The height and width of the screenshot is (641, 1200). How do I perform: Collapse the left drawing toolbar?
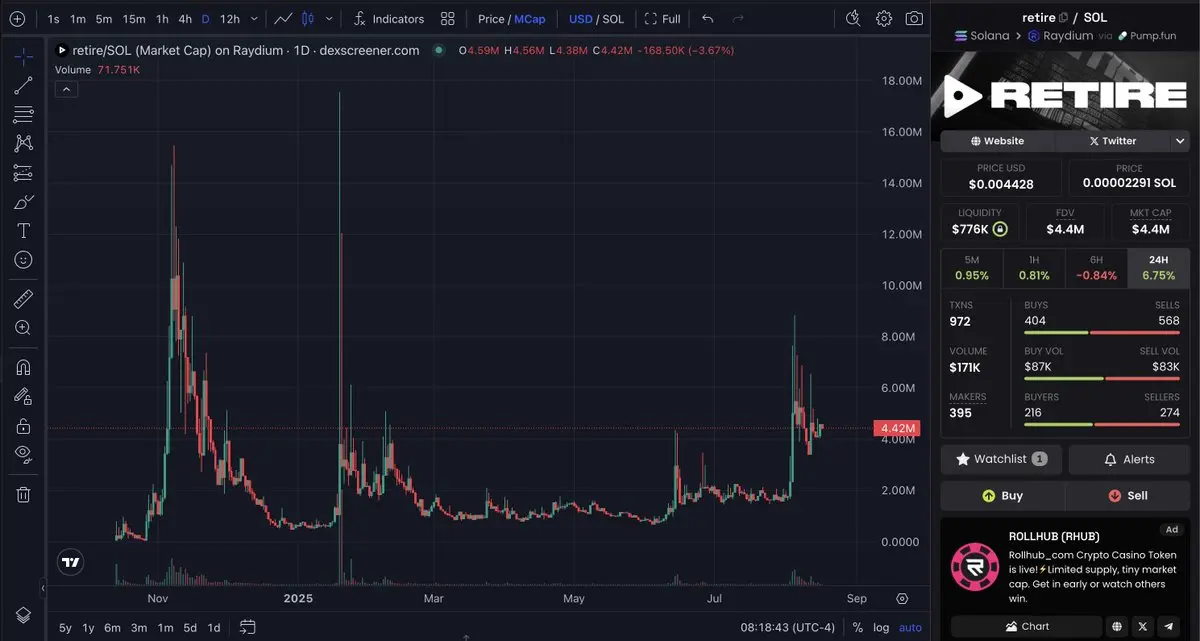pos(43,588)
